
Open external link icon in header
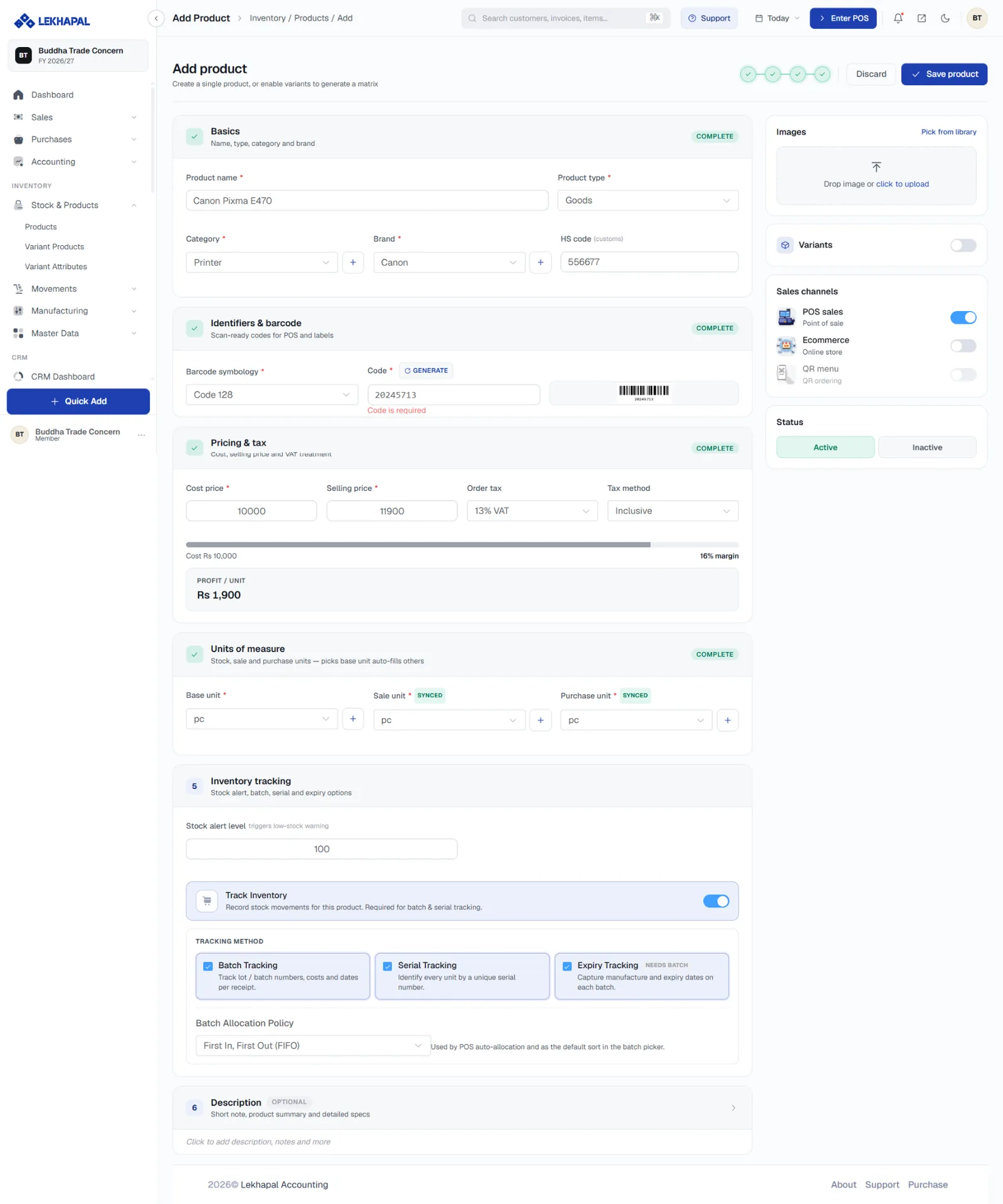(x=922, y=18)
